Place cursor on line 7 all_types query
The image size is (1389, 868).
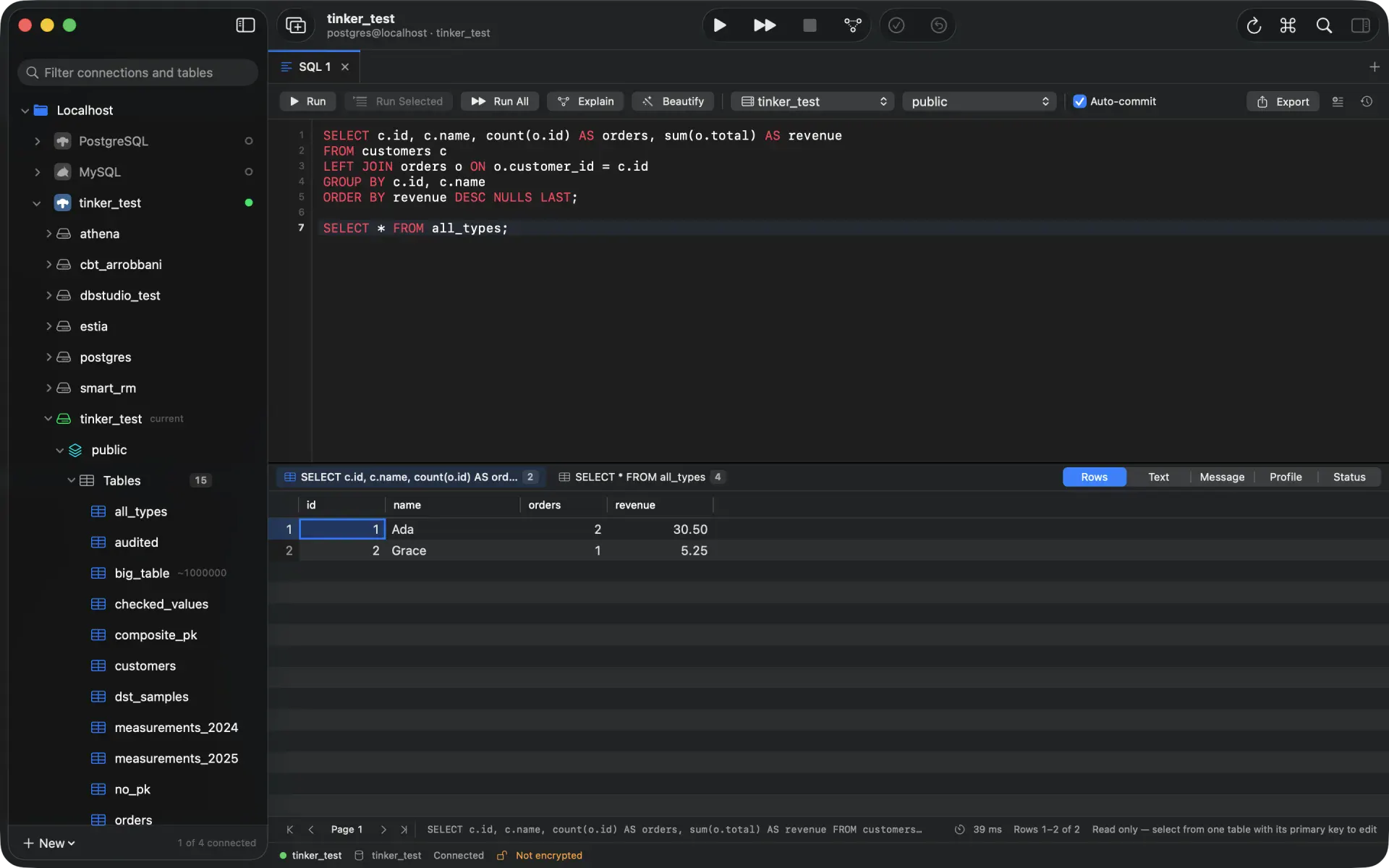tap(415, 229)
